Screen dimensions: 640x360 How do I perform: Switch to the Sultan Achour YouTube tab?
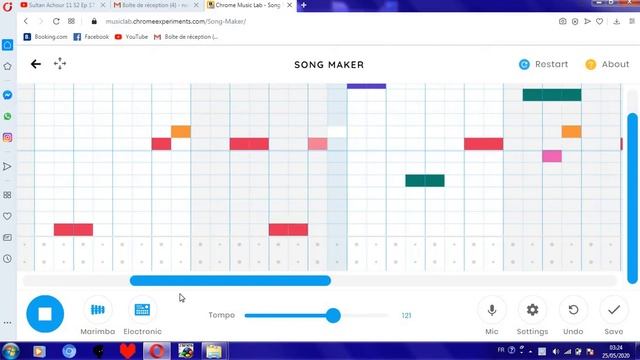62,5
